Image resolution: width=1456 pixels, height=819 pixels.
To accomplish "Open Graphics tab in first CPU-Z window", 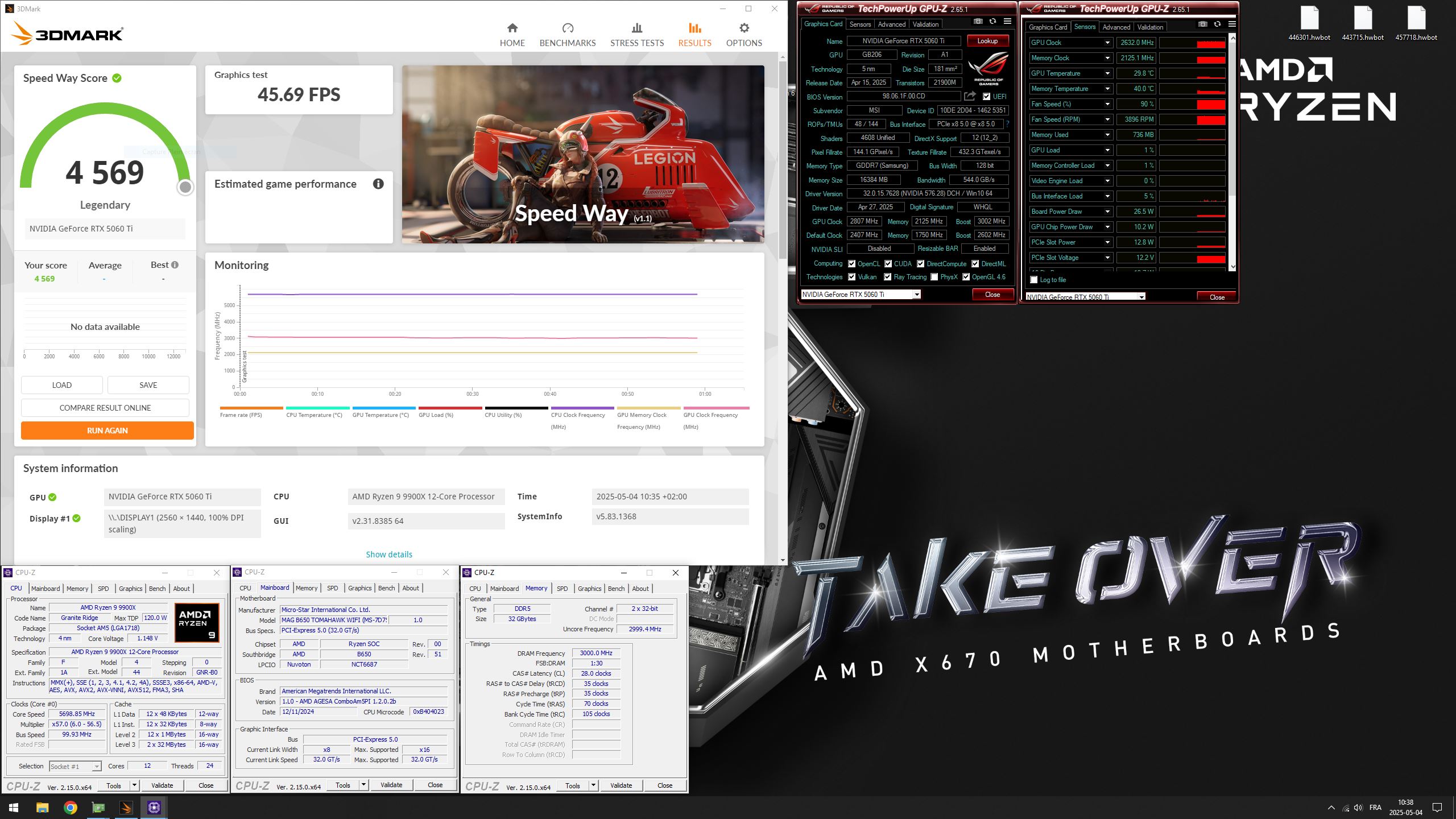I will 130,589.
